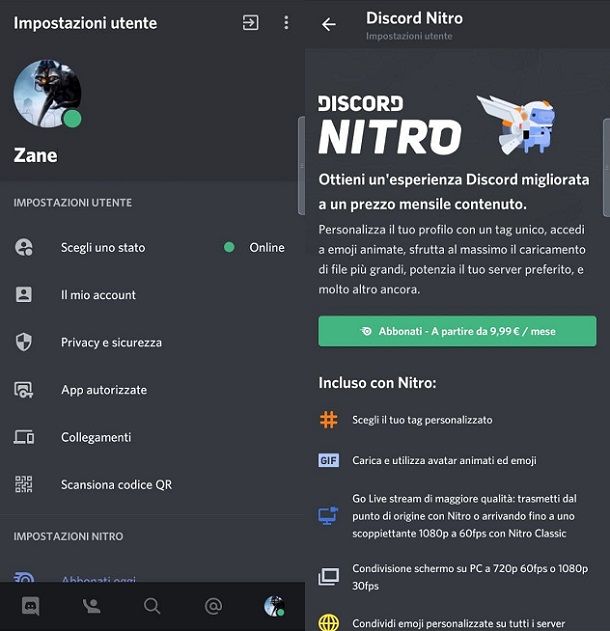The height and width of the screenshot is (631, 610).
Task: Tap the Online status indicator
Action: pyautogui.click(x=254, y=247)
